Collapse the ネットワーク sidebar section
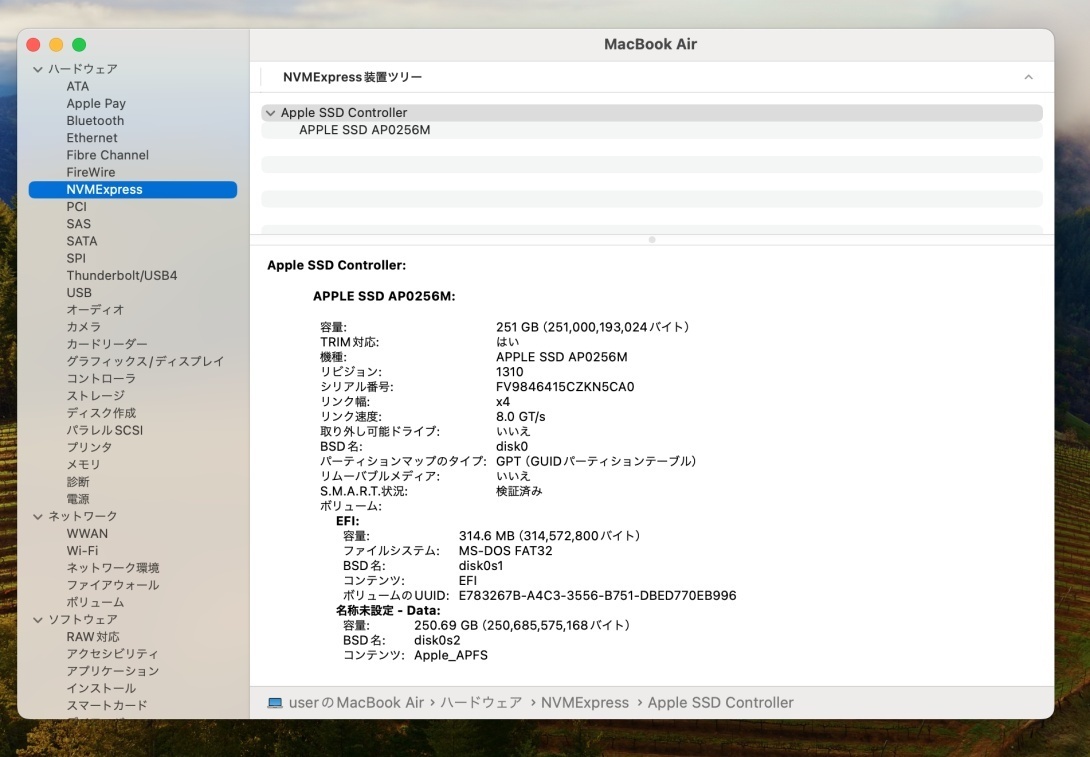1090x757 pixels. [38, 516]
